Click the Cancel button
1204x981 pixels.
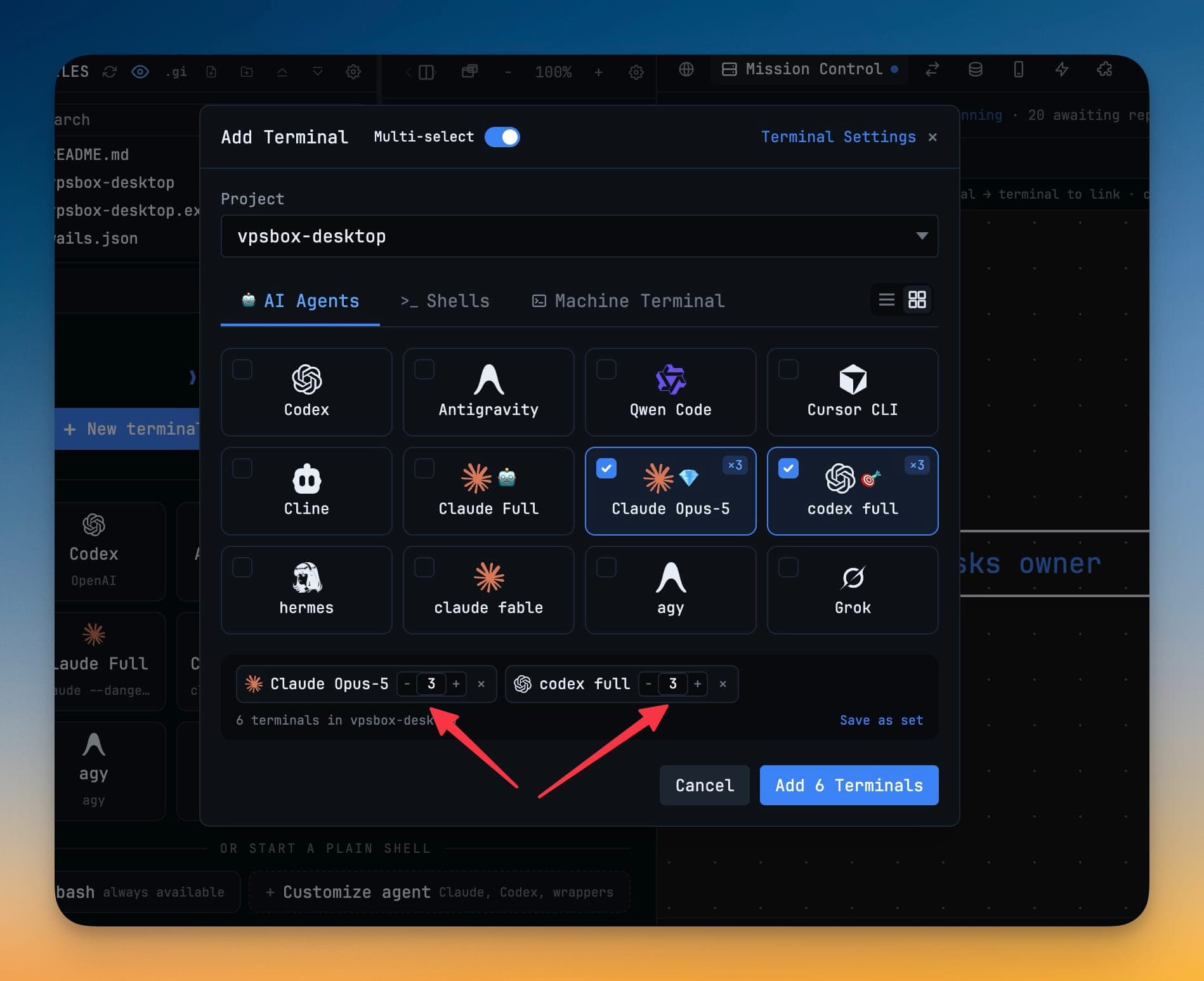pos(704,786)
